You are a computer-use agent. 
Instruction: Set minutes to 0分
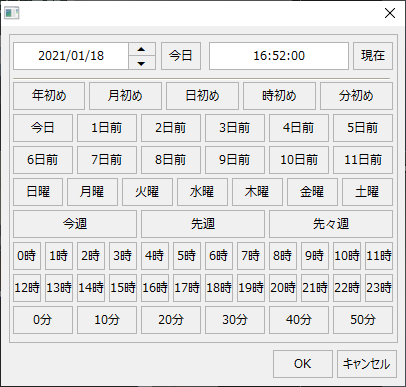coord(43,320)
